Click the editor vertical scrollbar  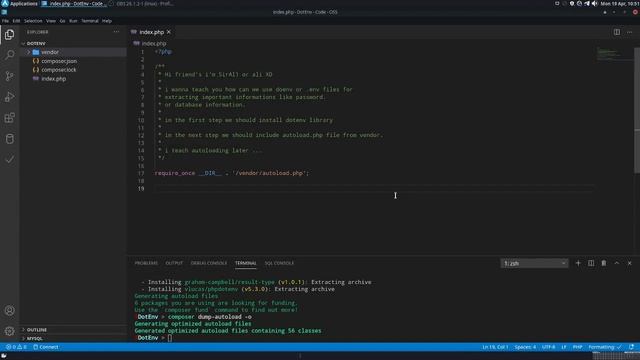coord(637,110)
